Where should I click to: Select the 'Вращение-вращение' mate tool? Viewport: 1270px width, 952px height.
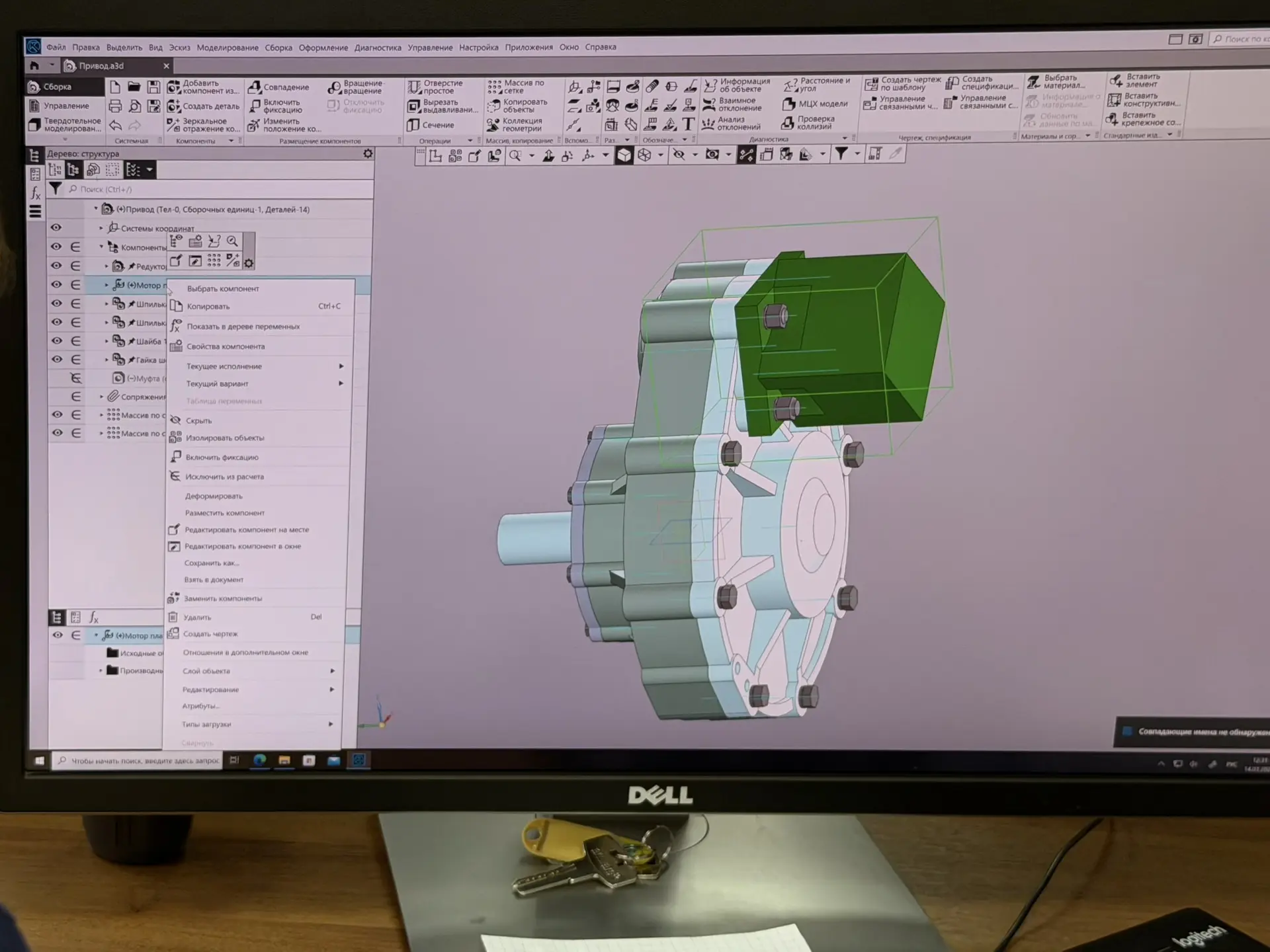point(356,87)
